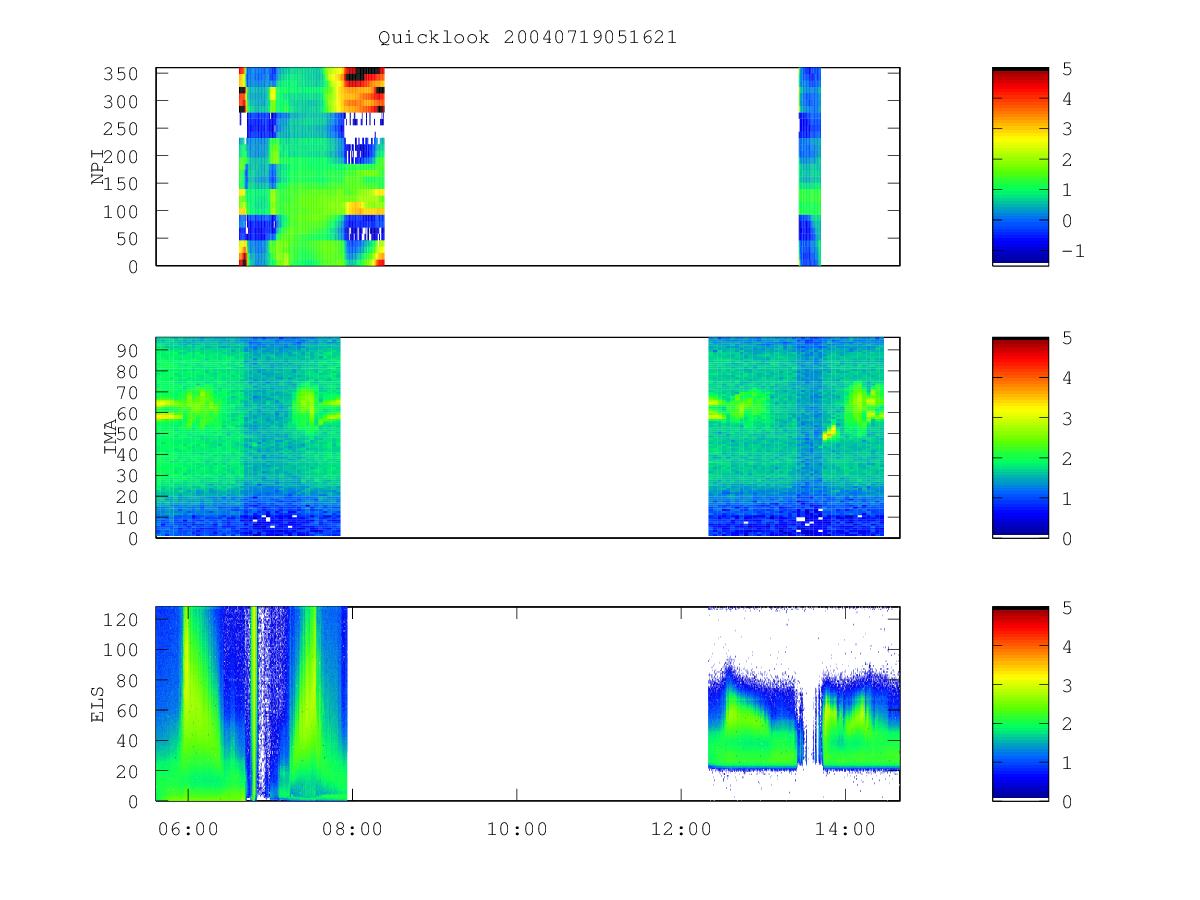Viewport: 1200px width, 900px height.
Task: Click the narrow NPI data strip near 13:30
Action: point(810,167)
